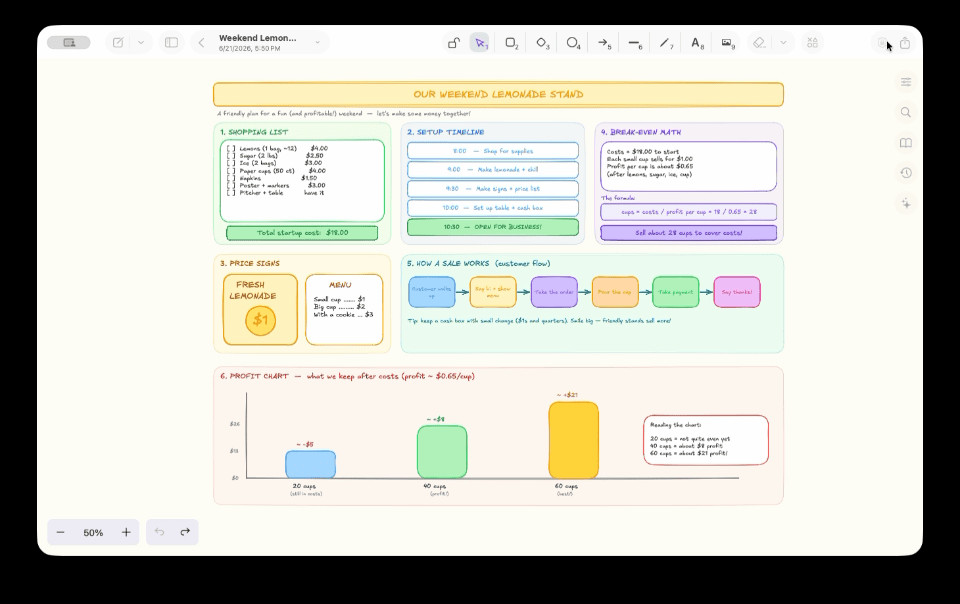Viewport: 960px width, 604px height.
Task: Click the cups = costs / profit formula box
Action: tap(689, 212)
